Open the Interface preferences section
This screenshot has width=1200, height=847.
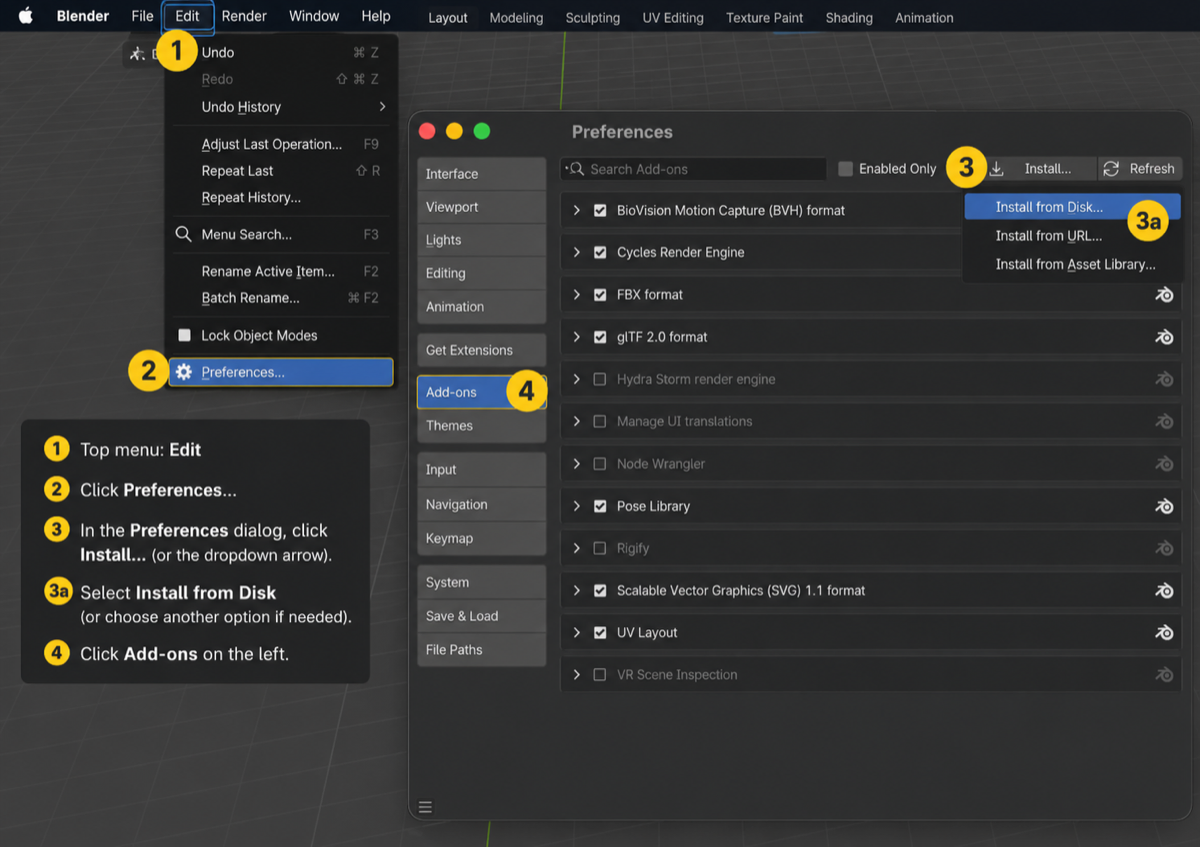pos(481,174)
